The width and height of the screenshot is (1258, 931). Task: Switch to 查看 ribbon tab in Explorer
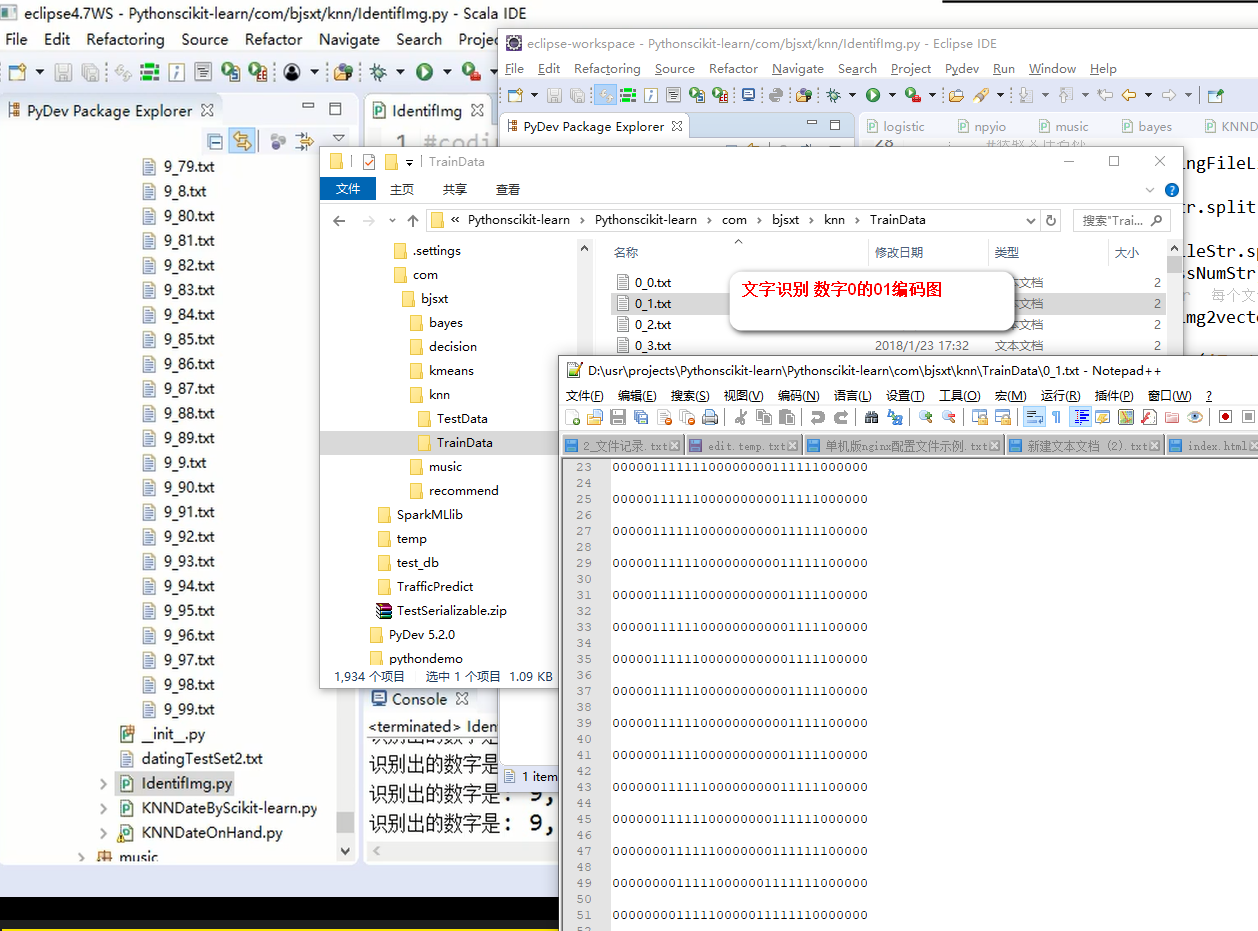(x=508, y=189)
